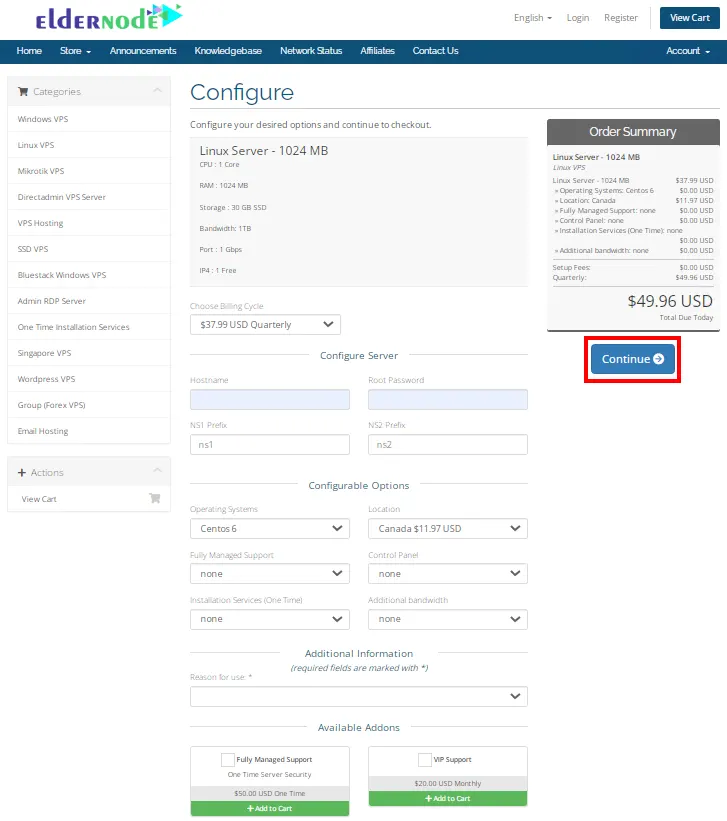Open the Announcements page
Screen dimensions: 727x821
143,51
